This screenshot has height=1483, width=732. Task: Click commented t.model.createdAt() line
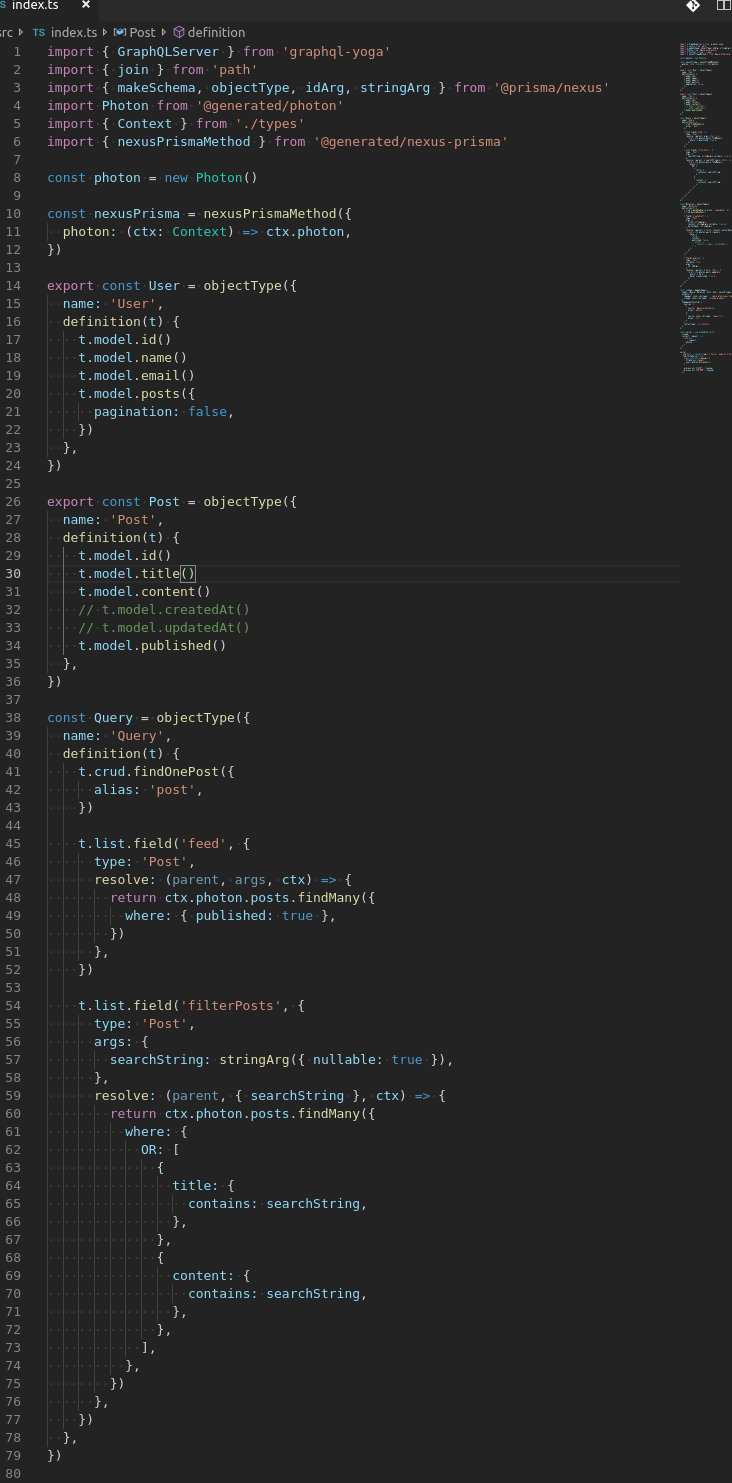164,610
